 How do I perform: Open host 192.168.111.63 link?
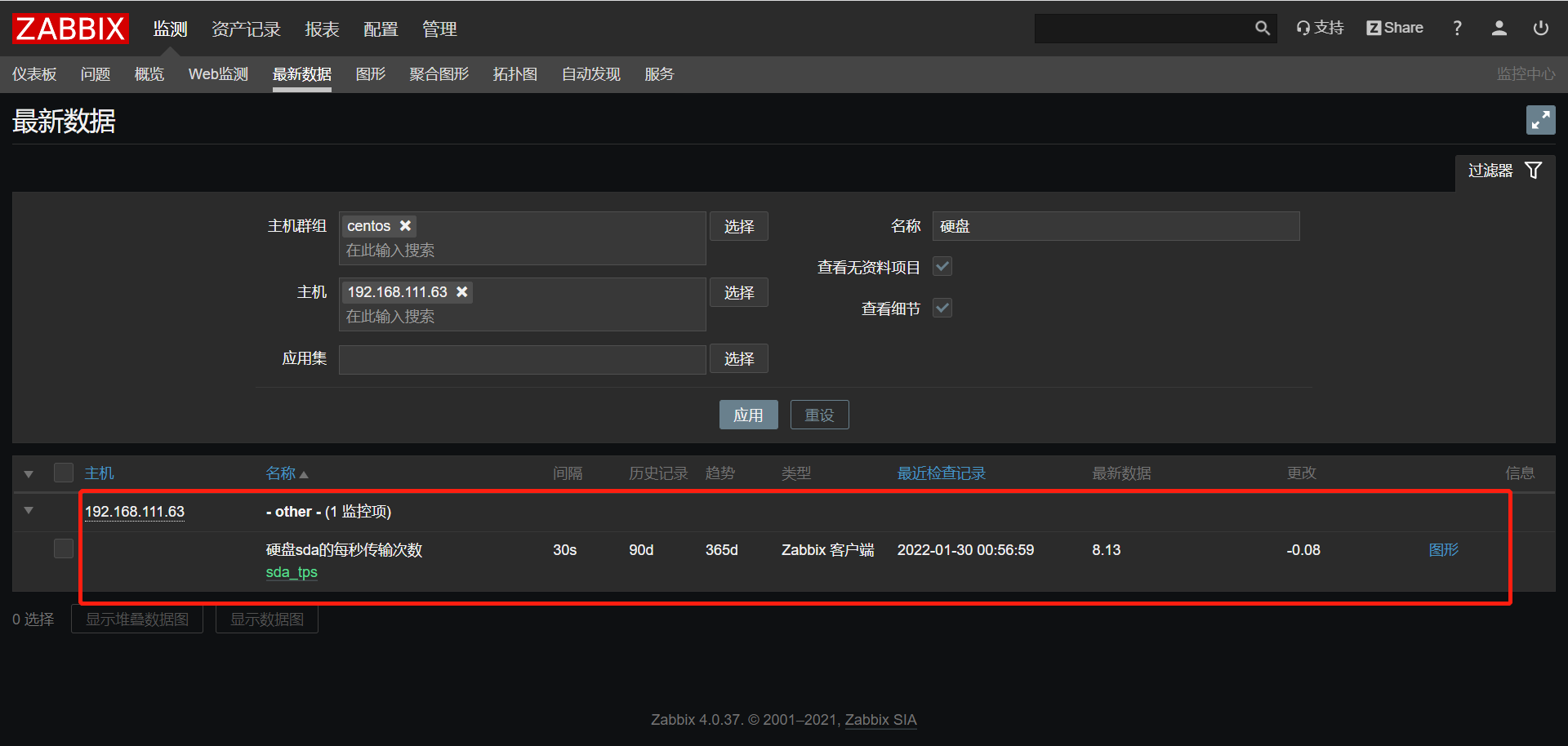[135, 512]
